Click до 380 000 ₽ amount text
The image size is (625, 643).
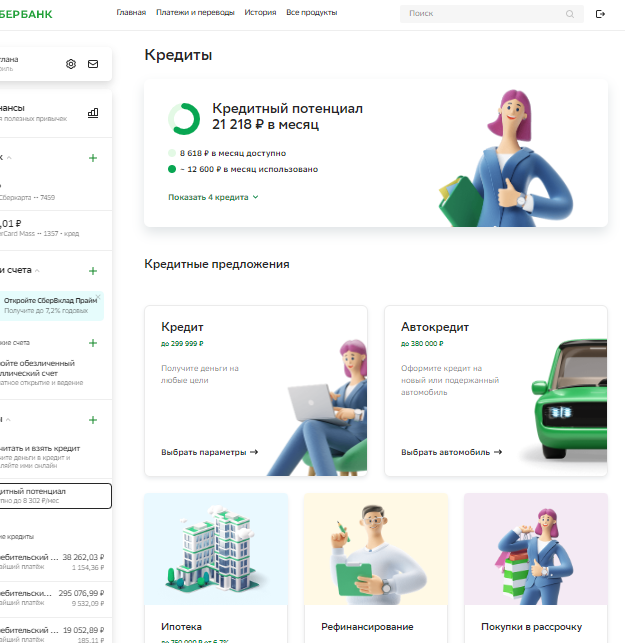[x=422, y=344]
